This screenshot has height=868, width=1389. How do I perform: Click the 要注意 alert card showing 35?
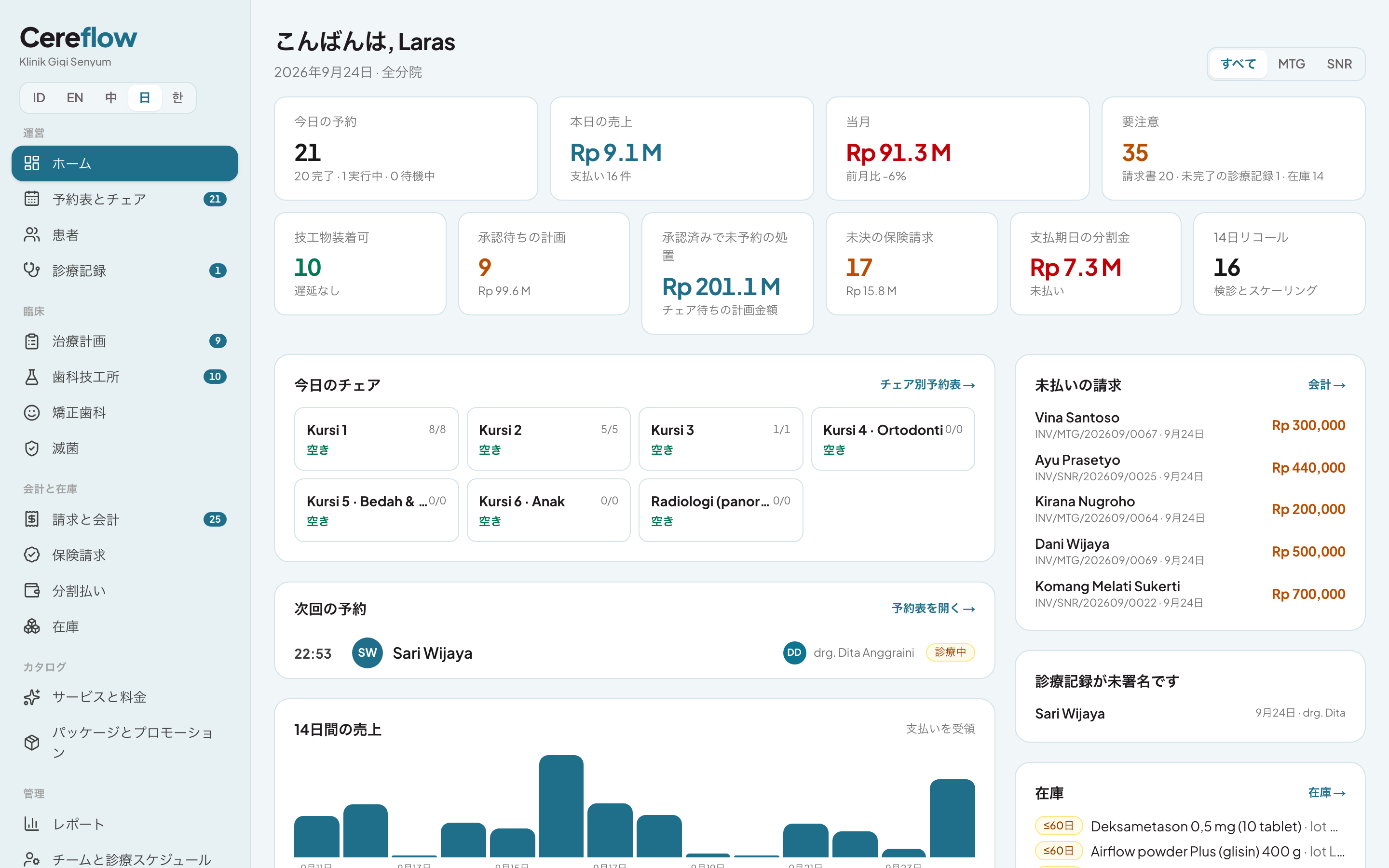point(1233,149)
